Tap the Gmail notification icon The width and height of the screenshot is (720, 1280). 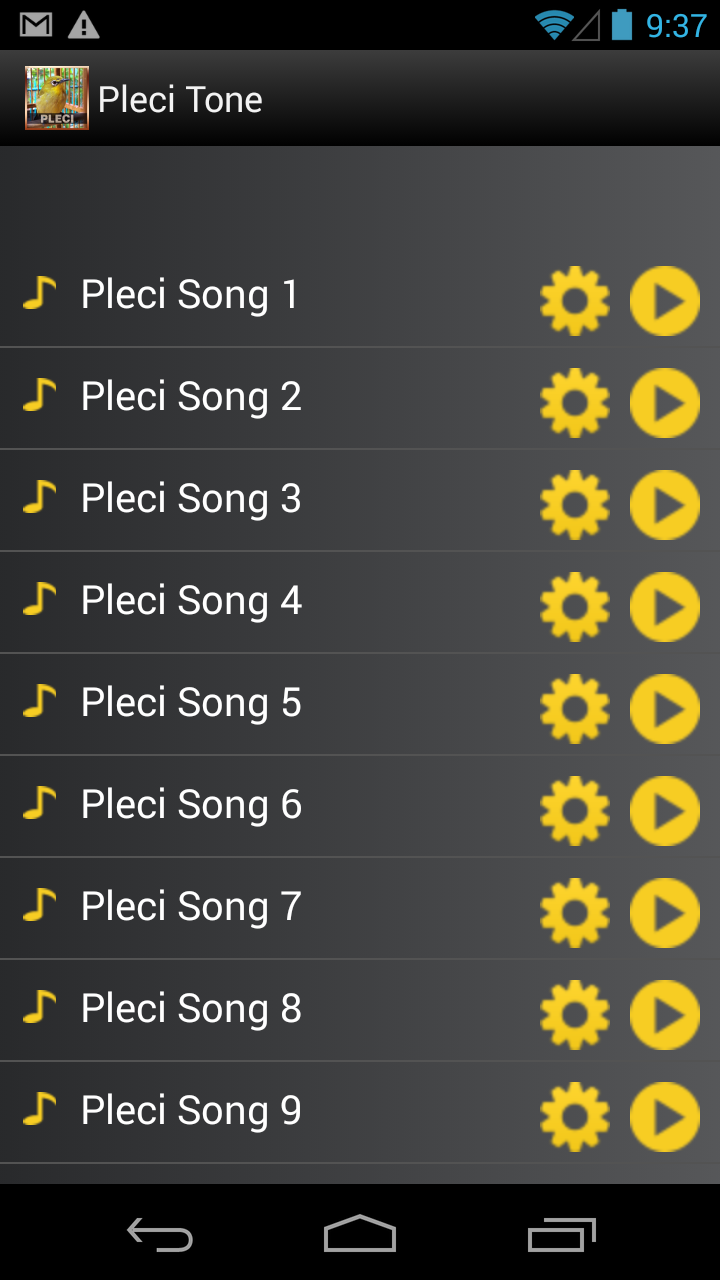tap(36, 25)
